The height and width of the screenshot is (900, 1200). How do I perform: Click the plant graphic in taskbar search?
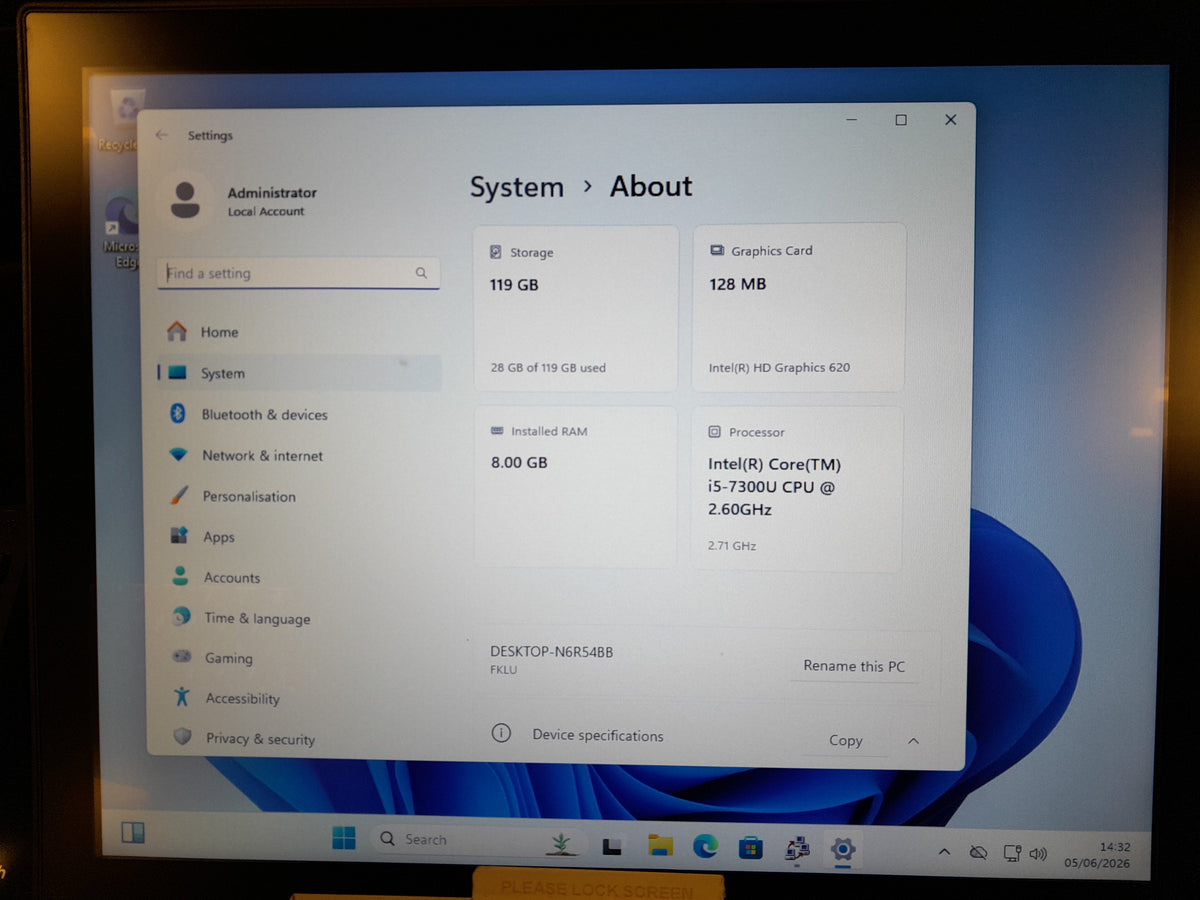562,843
